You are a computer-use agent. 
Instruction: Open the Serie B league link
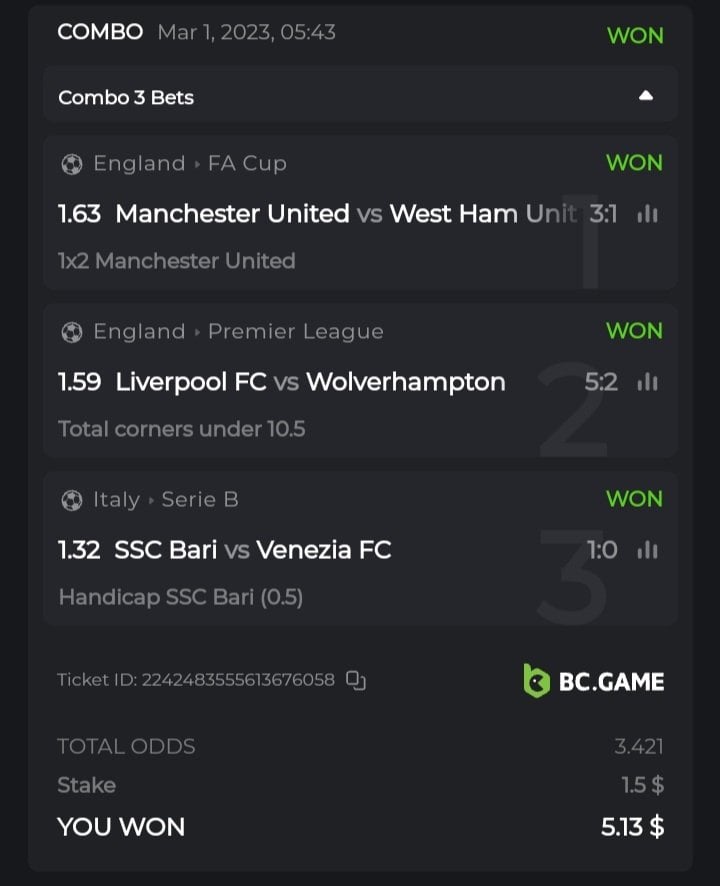point(200,499)
